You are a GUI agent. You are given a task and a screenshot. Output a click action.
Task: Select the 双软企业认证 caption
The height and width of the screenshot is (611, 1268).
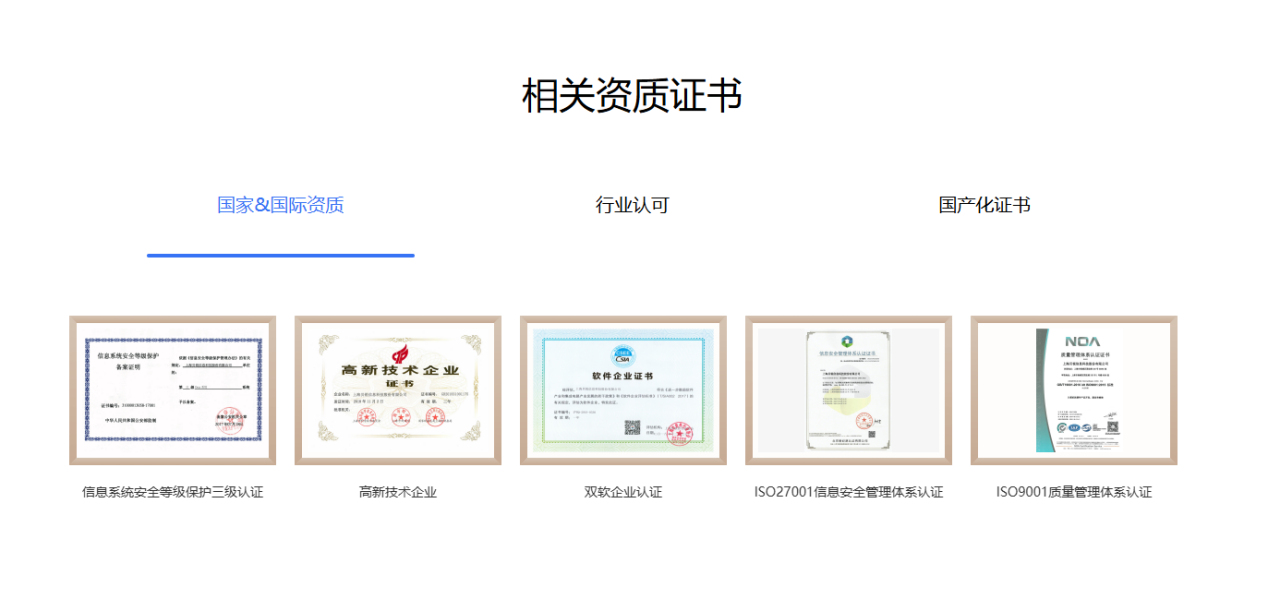(x=623, y=492)
